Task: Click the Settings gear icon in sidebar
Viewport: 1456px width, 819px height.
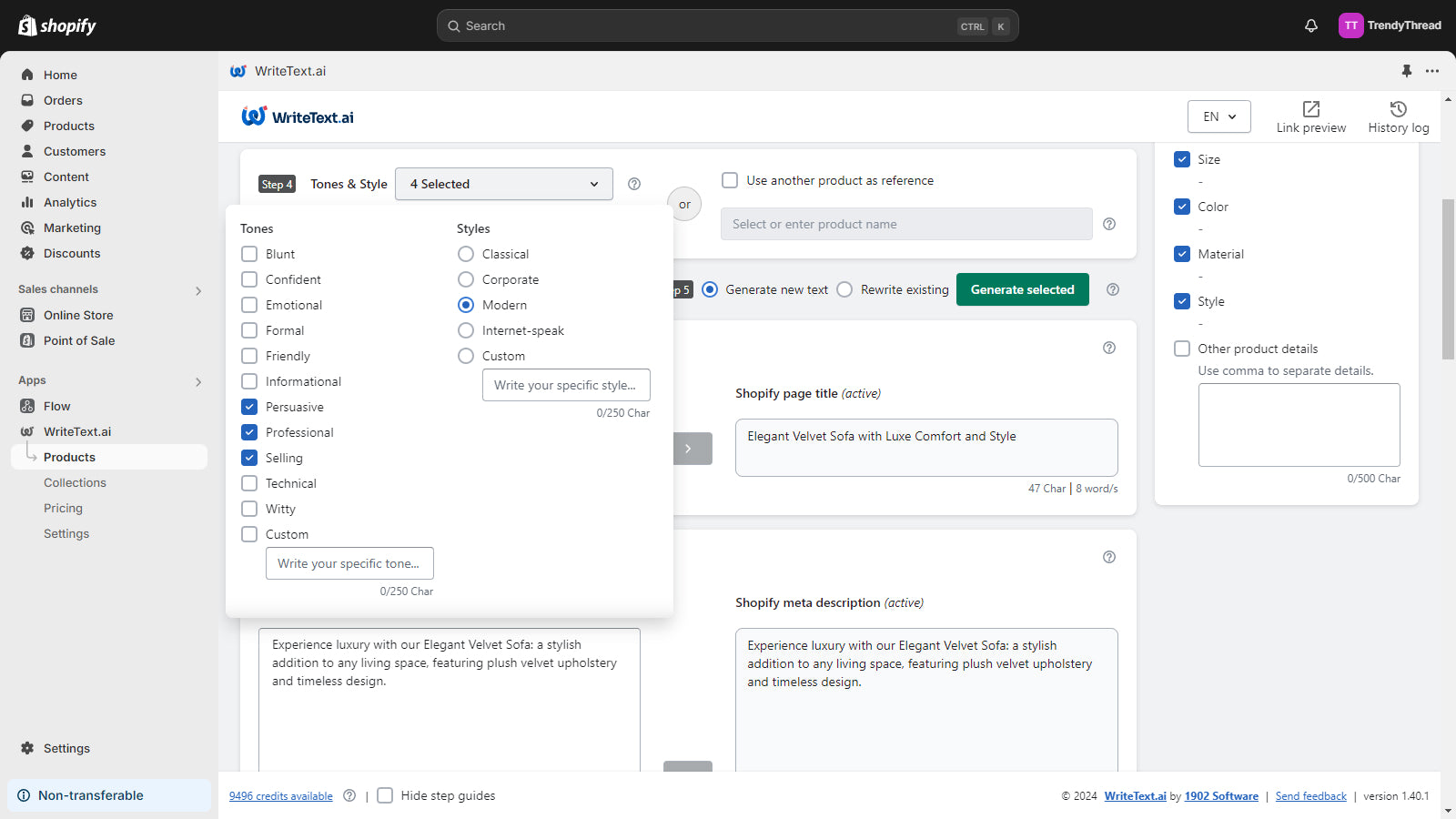Action: tap(27, 748)
